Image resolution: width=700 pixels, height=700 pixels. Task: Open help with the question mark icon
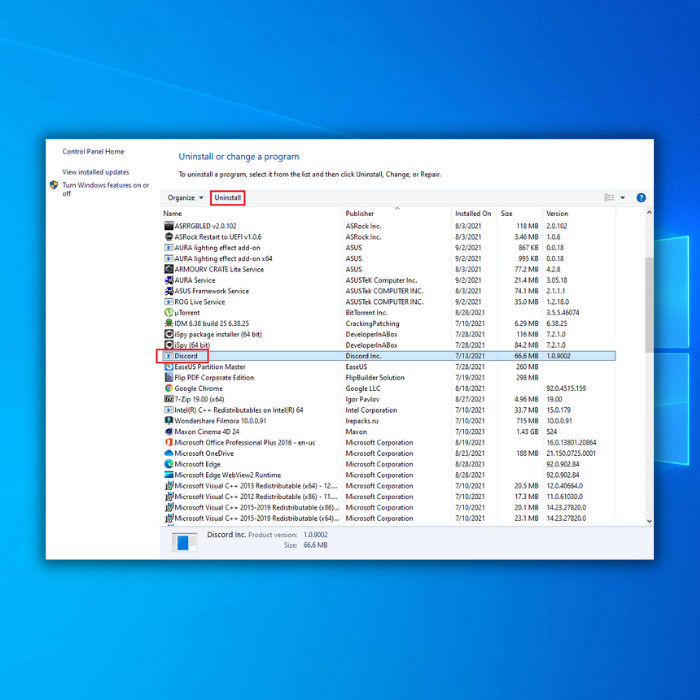pyautogui.click(x=641, y=197)
